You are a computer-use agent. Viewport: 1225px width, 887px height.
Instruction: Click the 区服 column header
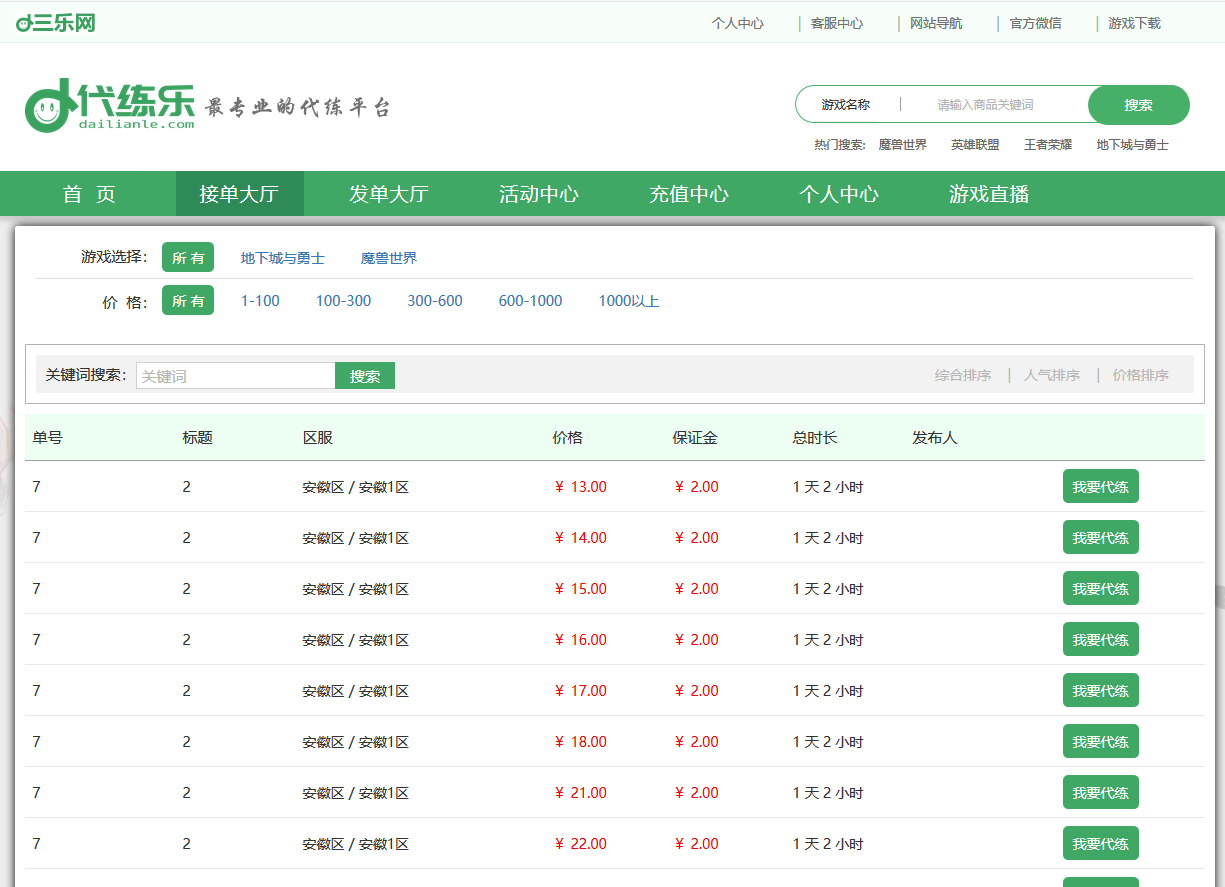pyautogui.click(x=318, y=438)
